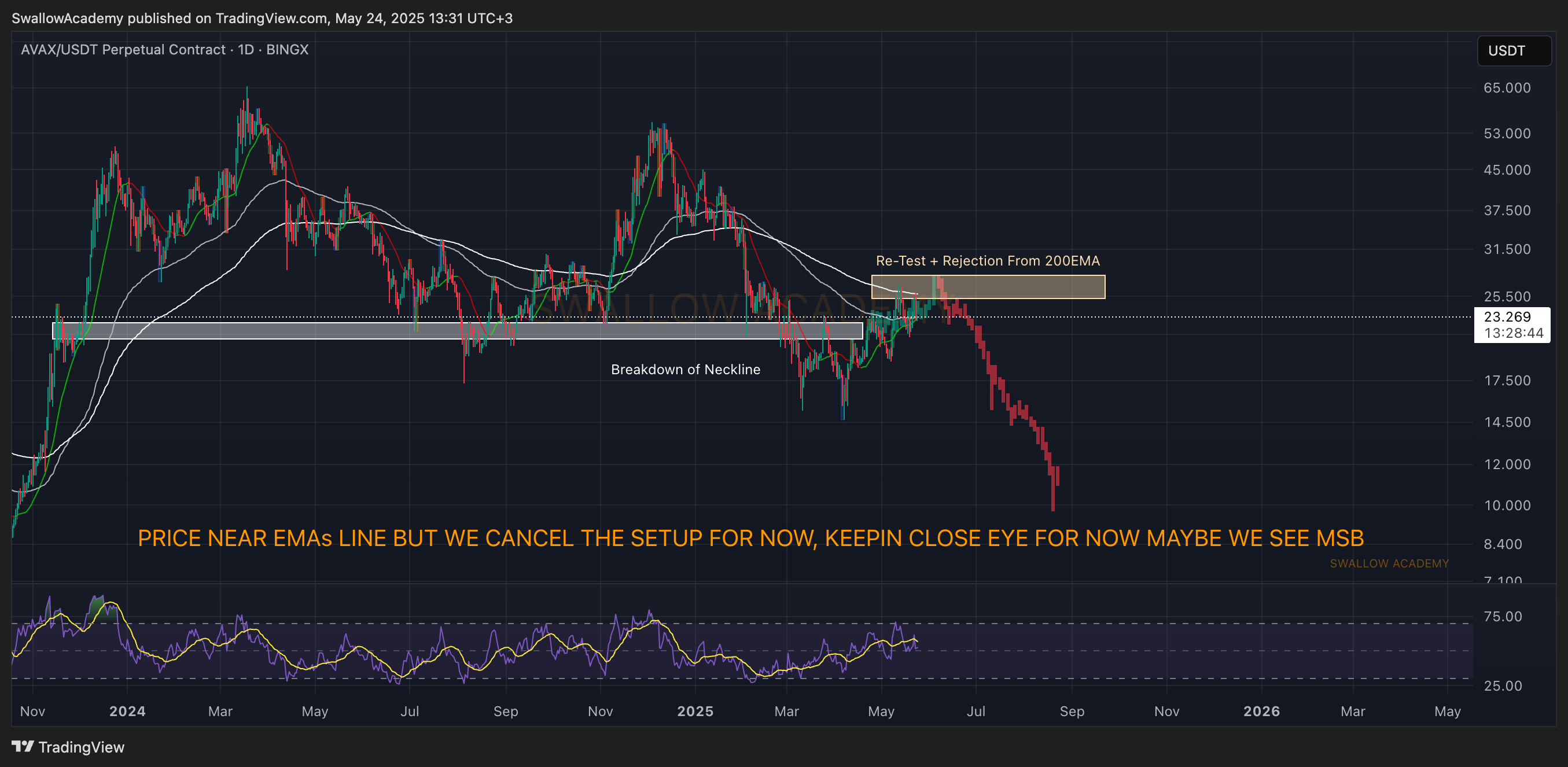Click the RSI 75.00 axis label
1568x767 pixels.
1502,617
